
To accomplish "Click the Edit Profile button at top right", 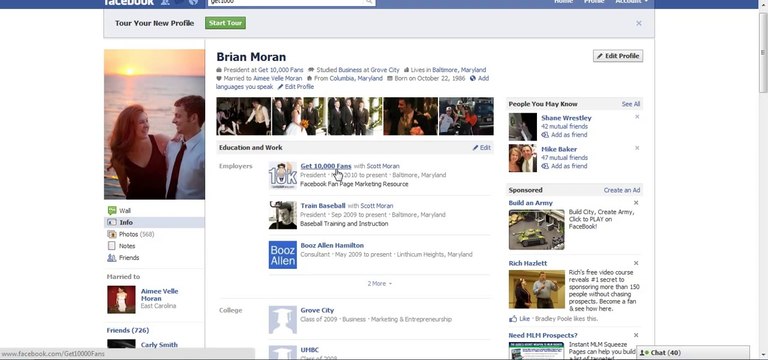I will click(618, 56).
